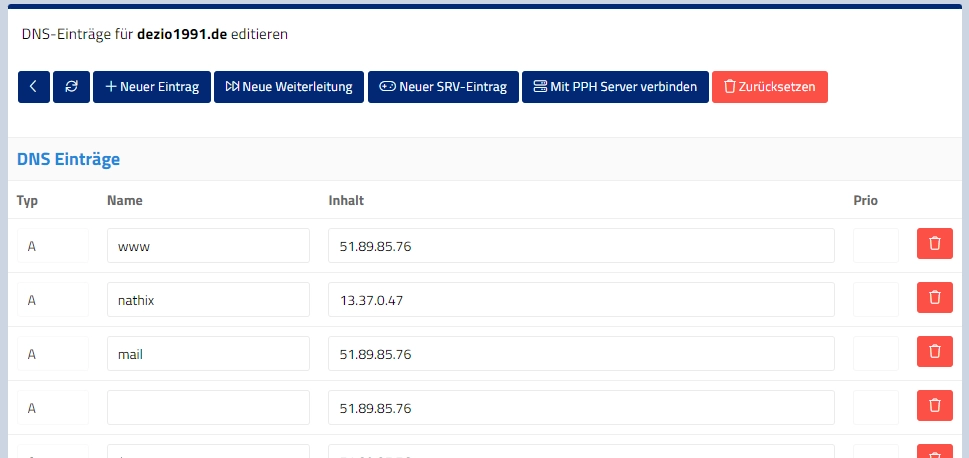Edit the mail name field

tap(208, 354)
